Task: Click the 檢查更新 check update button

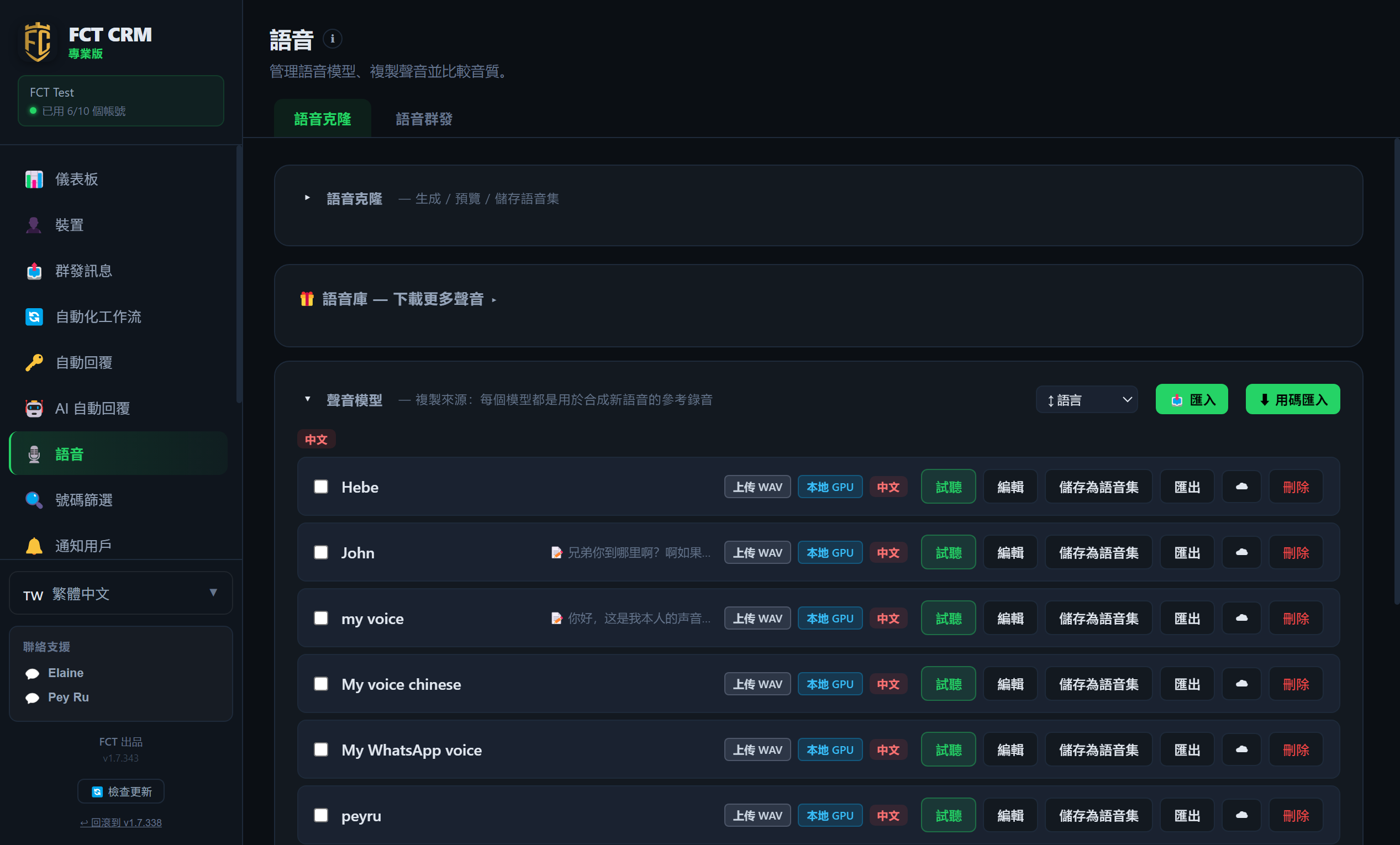Action: [x=121, y=791]
